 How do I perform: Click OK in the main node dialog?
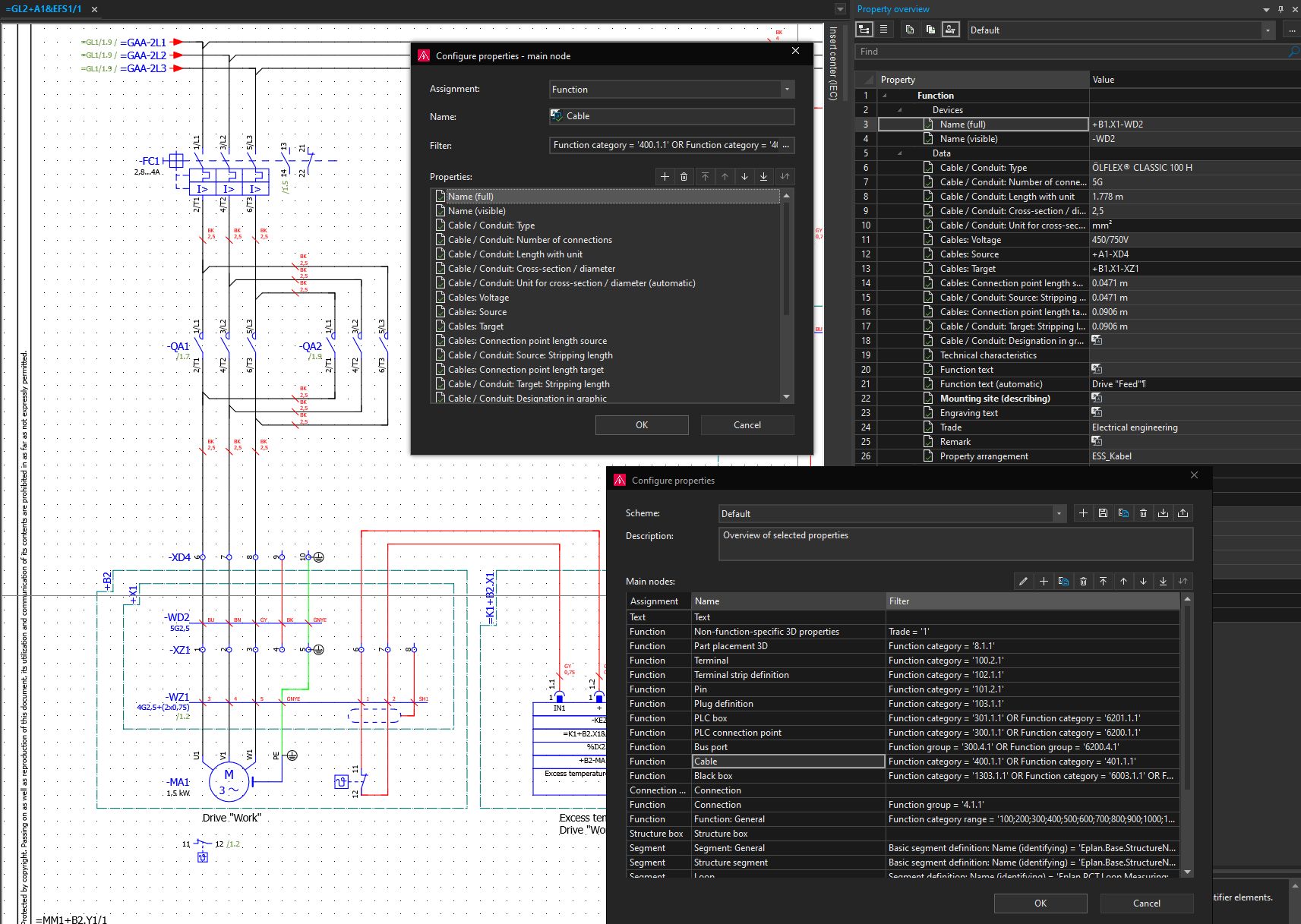point(642,425)
